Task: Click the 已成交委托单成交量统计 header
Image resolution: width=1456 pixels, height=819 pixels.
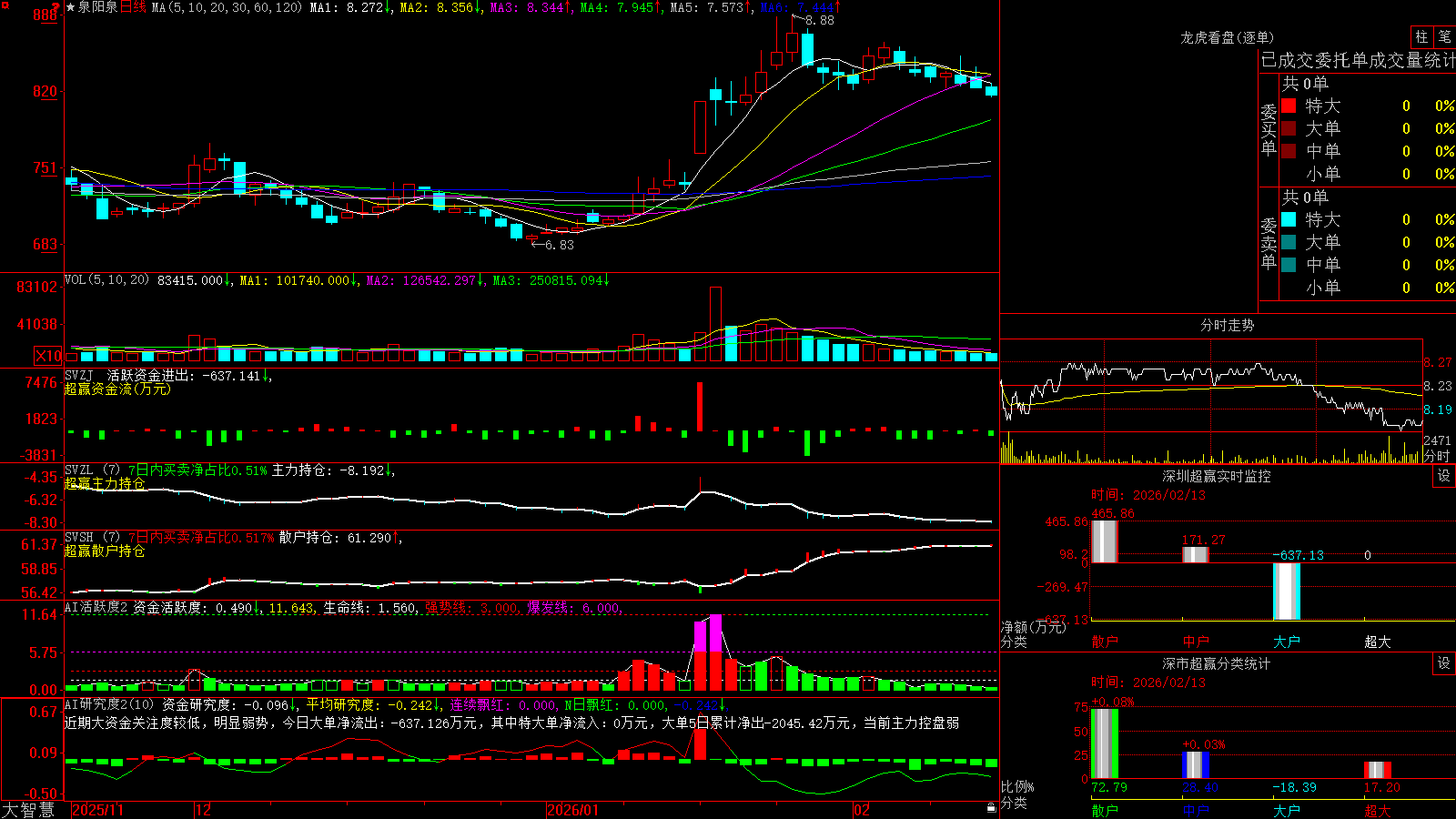Action: pos(1358,60)
